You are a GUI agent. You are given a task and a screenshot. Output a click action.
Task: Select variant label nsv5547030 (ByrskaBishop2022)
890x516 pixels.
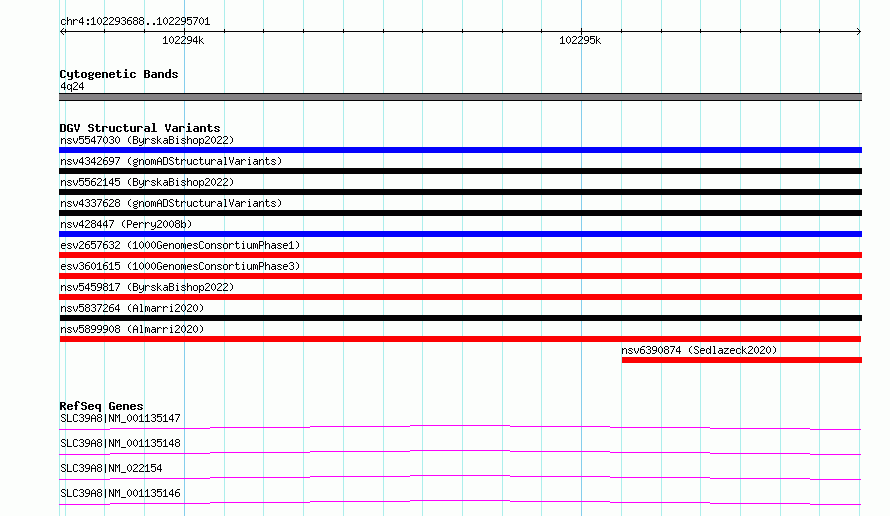click(x=147, y=140)
